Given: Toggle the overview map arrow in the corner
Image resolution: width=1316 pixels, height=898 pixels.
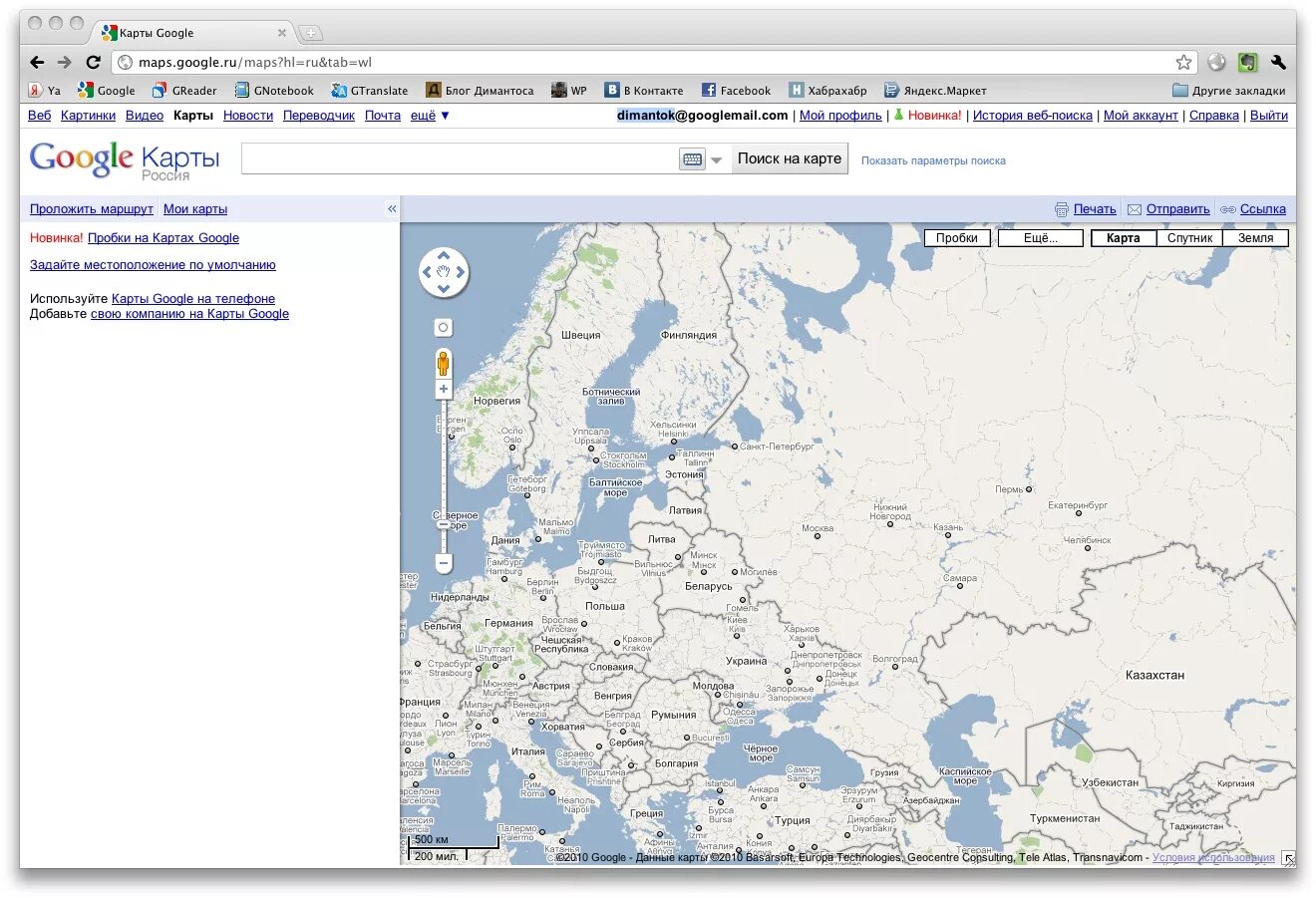Looking at the screenshot, I should (x=1288, y=857).
